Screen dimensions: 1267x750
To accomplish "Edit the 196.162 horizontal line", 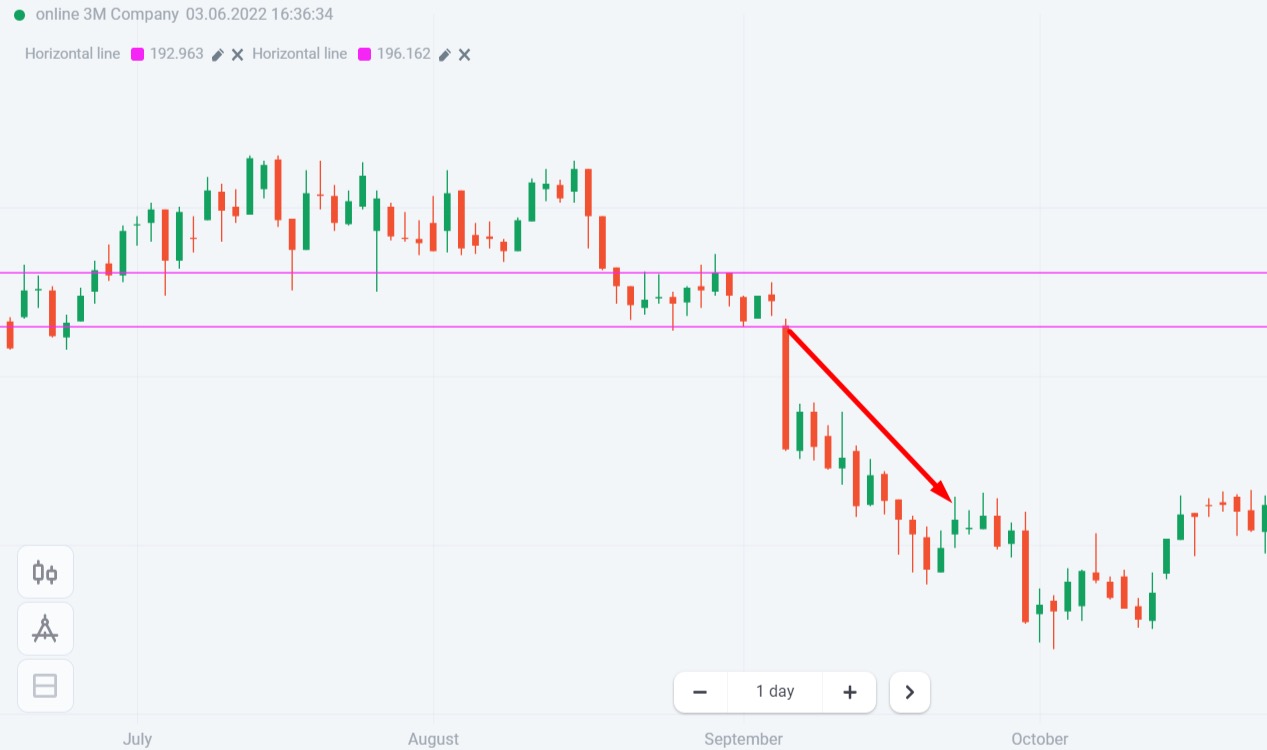I will coord(445,54).
